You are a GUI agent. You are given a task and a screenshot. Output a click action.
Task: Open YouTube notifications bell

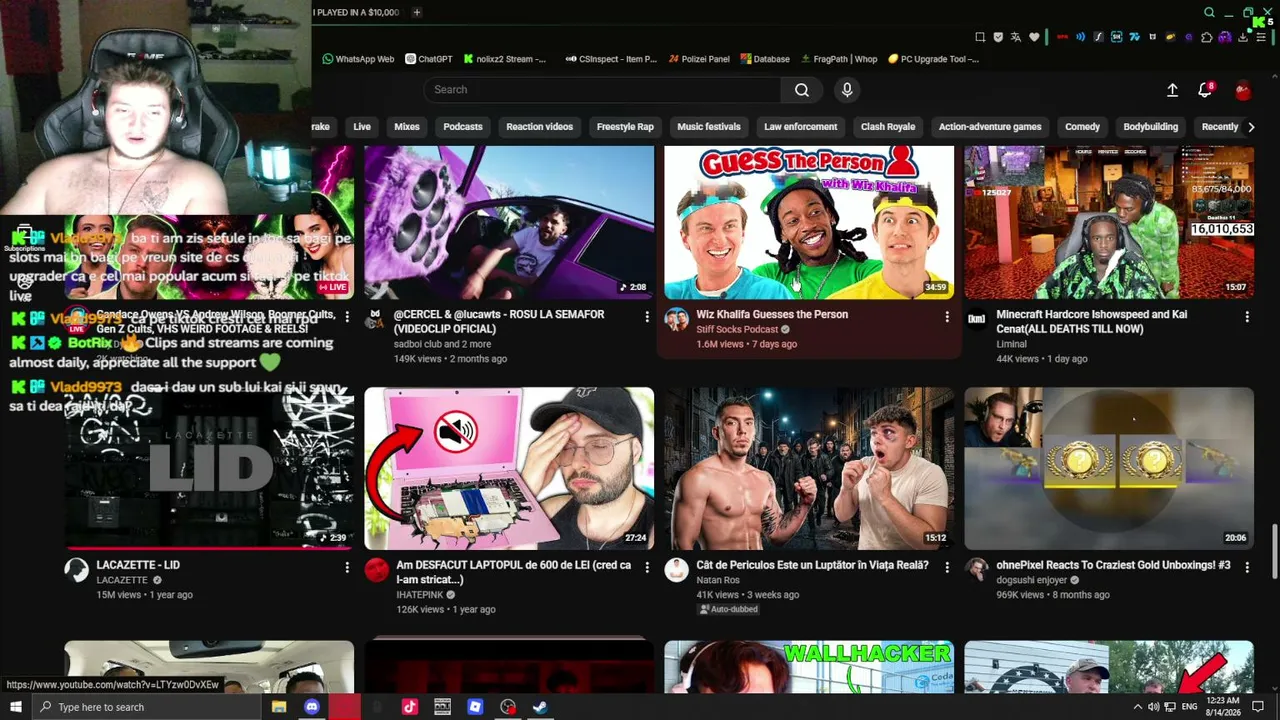(1205, 90)
